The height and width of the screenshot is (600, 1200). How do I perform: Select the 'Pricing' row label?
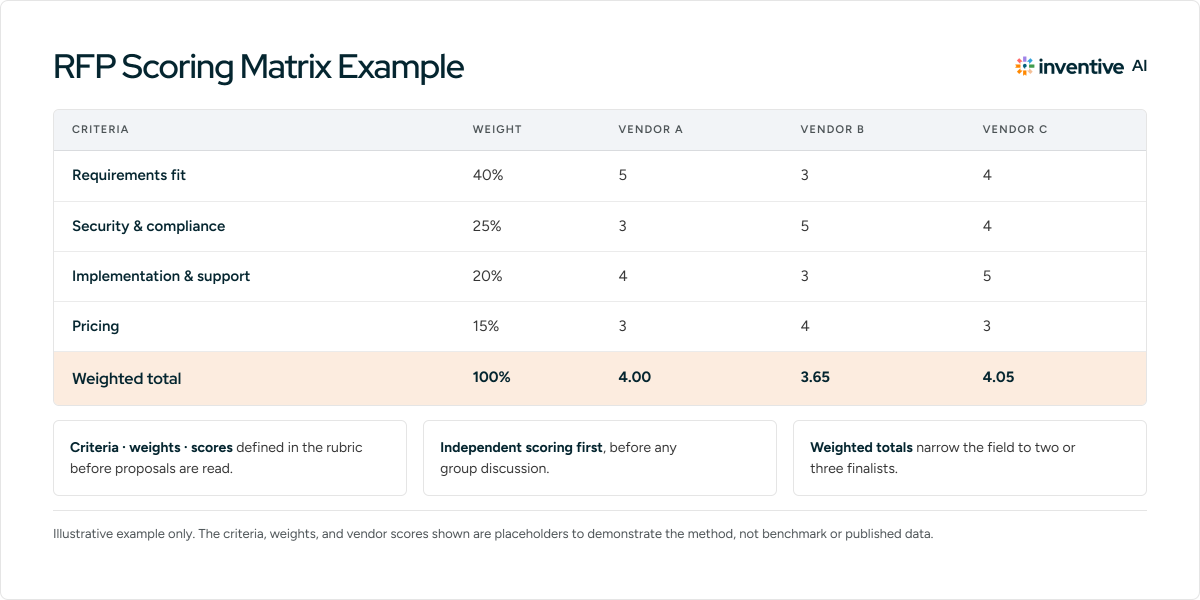(96, 326)
